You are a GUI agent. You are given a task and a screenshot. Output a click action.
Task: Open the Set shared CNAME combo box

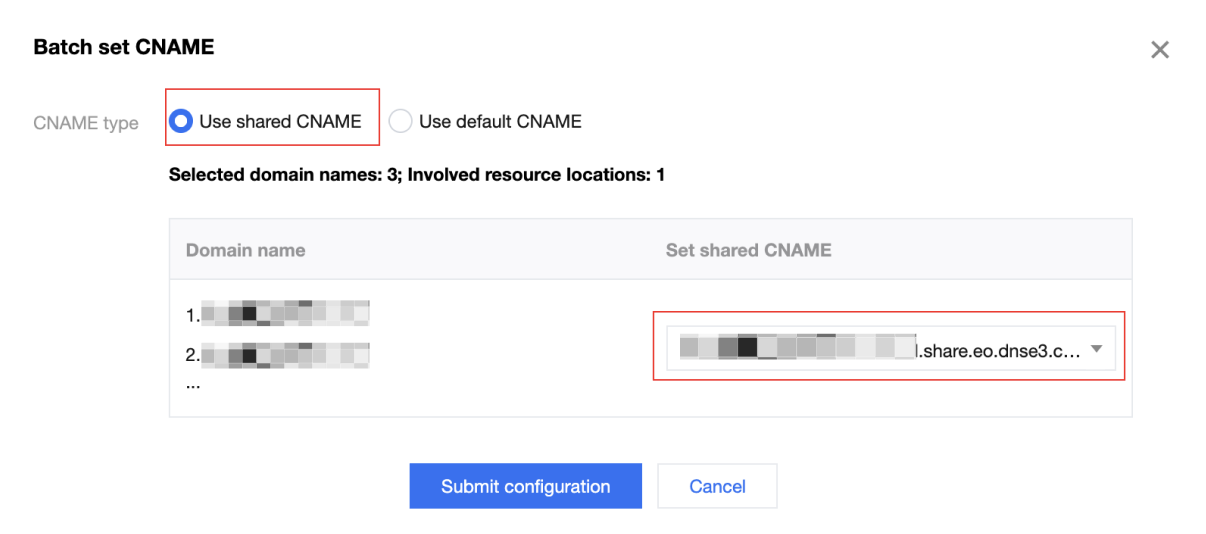tap(889, 349)
